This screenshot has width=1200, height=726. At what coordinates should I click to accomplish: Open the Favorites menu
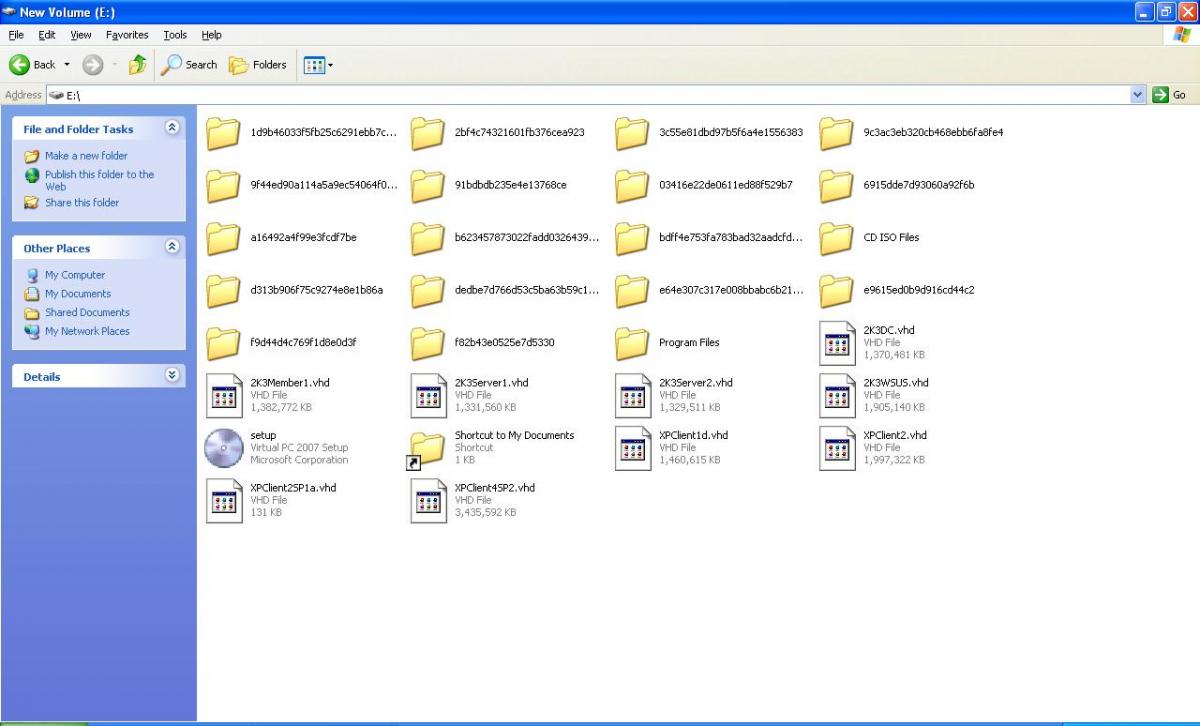127,35
